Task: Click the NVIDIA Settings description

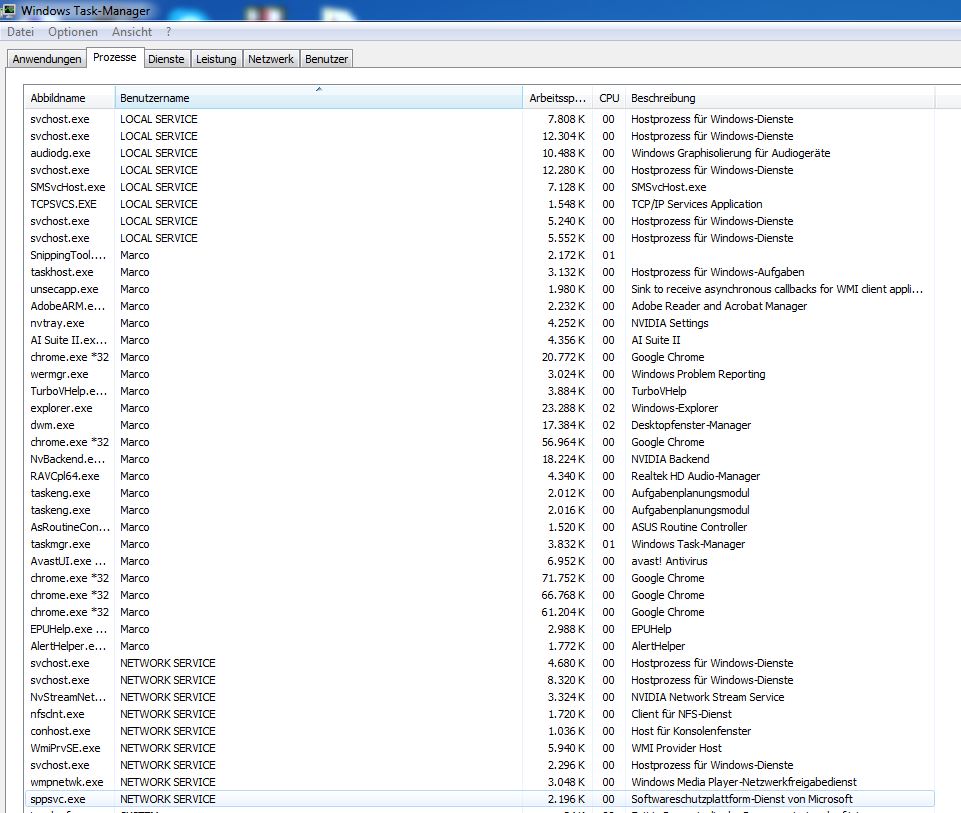Action: pyautogui.click(x=669, y=323)
